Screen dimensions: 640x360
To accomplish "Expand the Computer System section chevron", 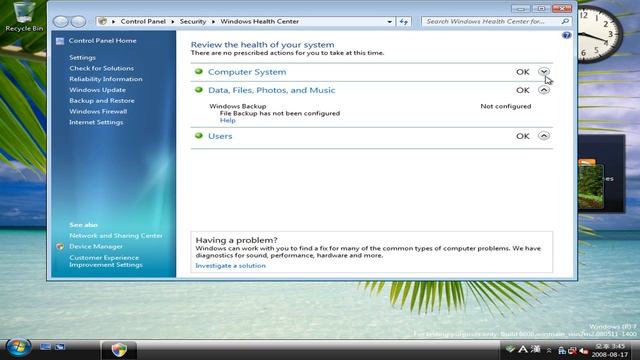I will coord(544,71).
